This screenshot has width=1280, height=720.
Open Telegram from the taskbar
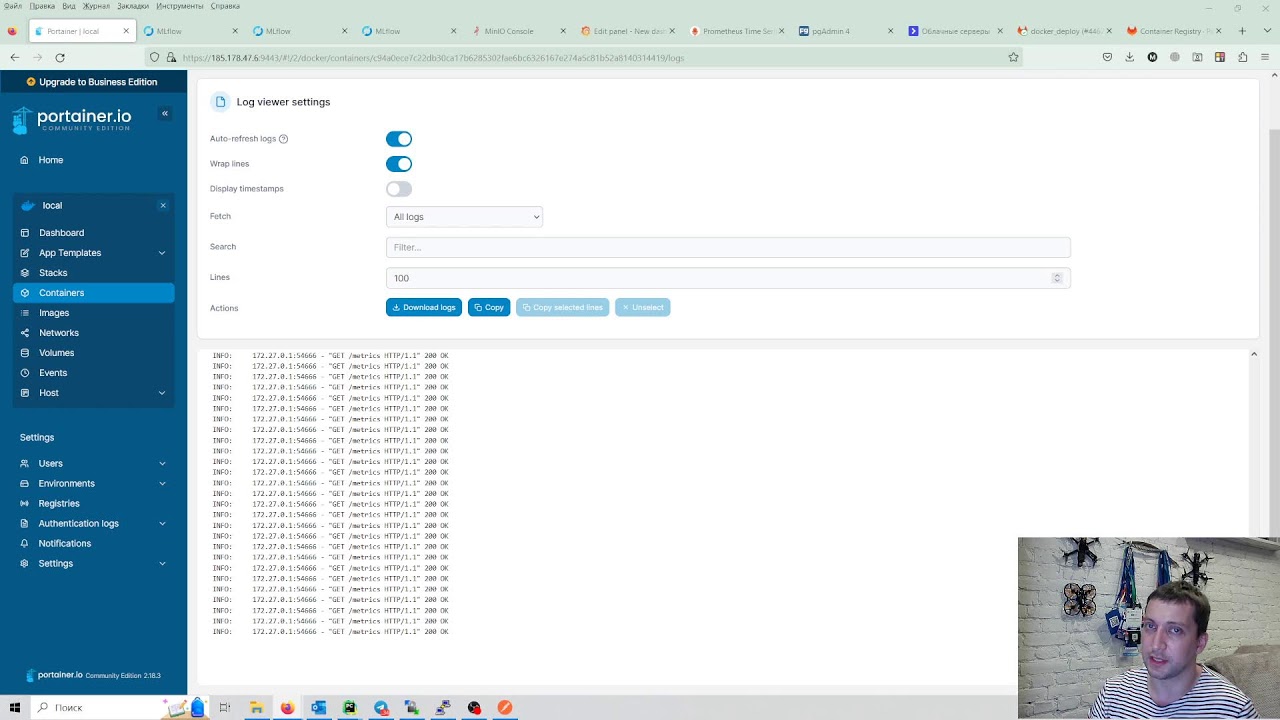[381, 707]
